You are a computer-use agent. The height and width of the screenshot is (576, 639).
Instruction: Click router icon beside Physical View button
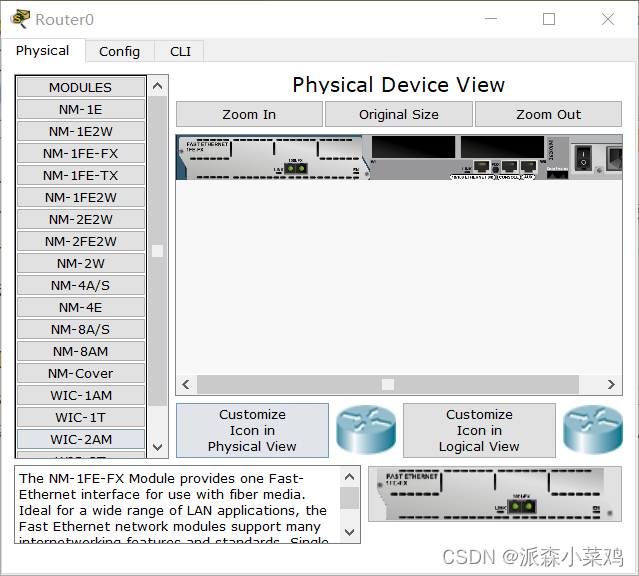click(x=366, y=430)
